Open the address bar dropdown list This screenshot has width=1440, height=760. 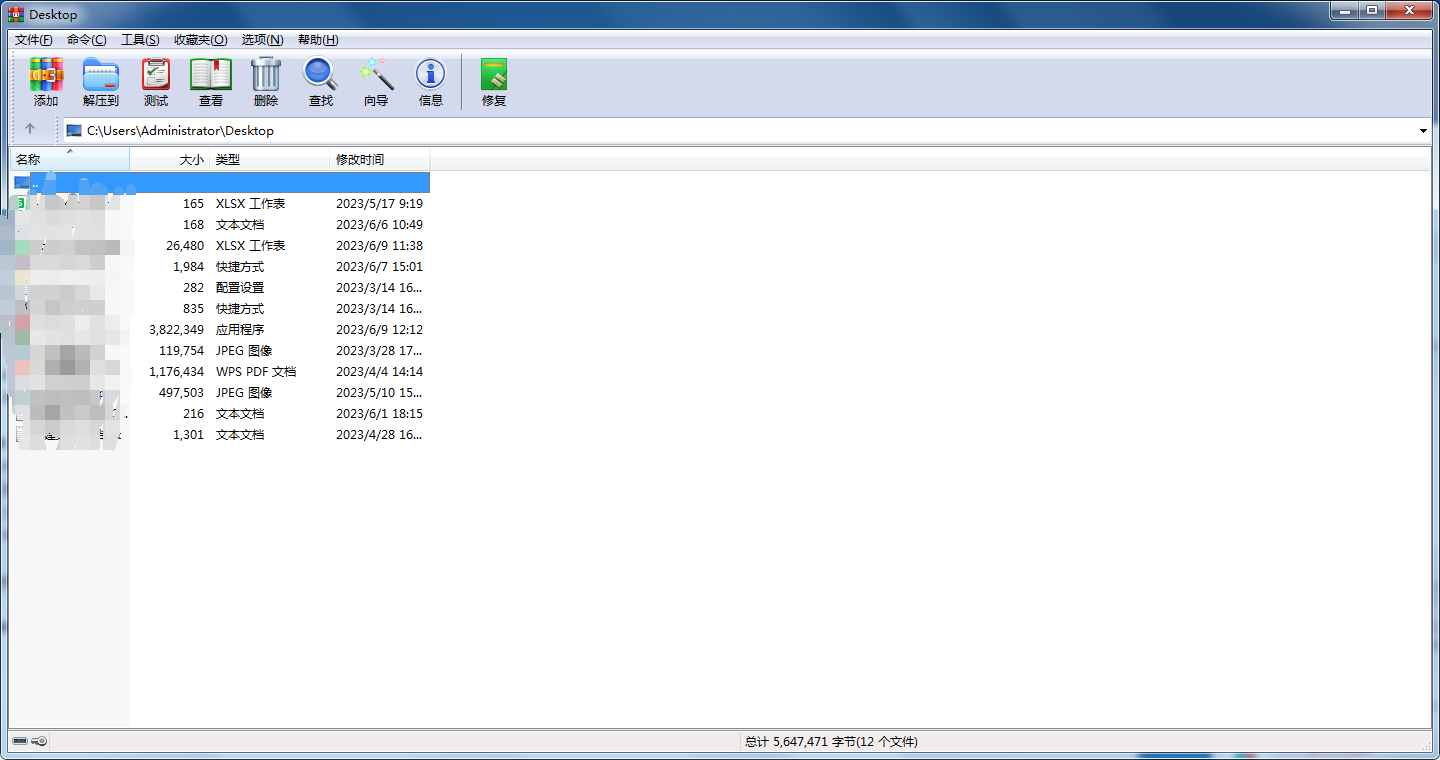[1422, 130]
